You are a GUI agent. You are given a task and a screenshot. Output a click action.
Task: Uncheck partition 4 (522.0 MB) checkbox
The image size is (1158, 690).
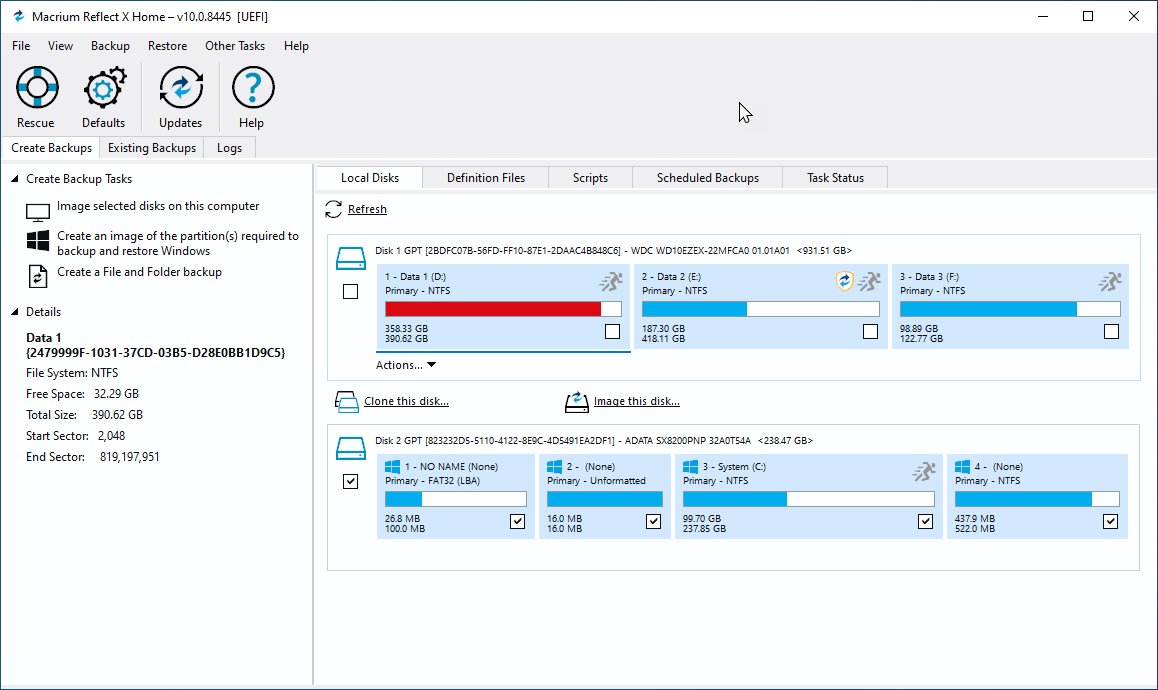(1111, 522)
